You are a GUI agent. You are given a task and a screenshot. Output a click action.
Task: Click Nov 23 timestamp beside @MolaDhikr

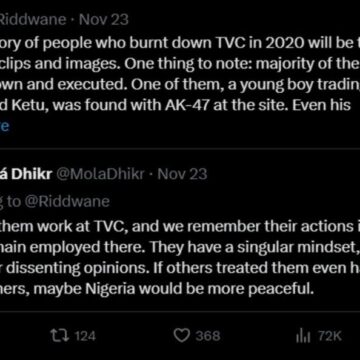(x=182, y=174)
